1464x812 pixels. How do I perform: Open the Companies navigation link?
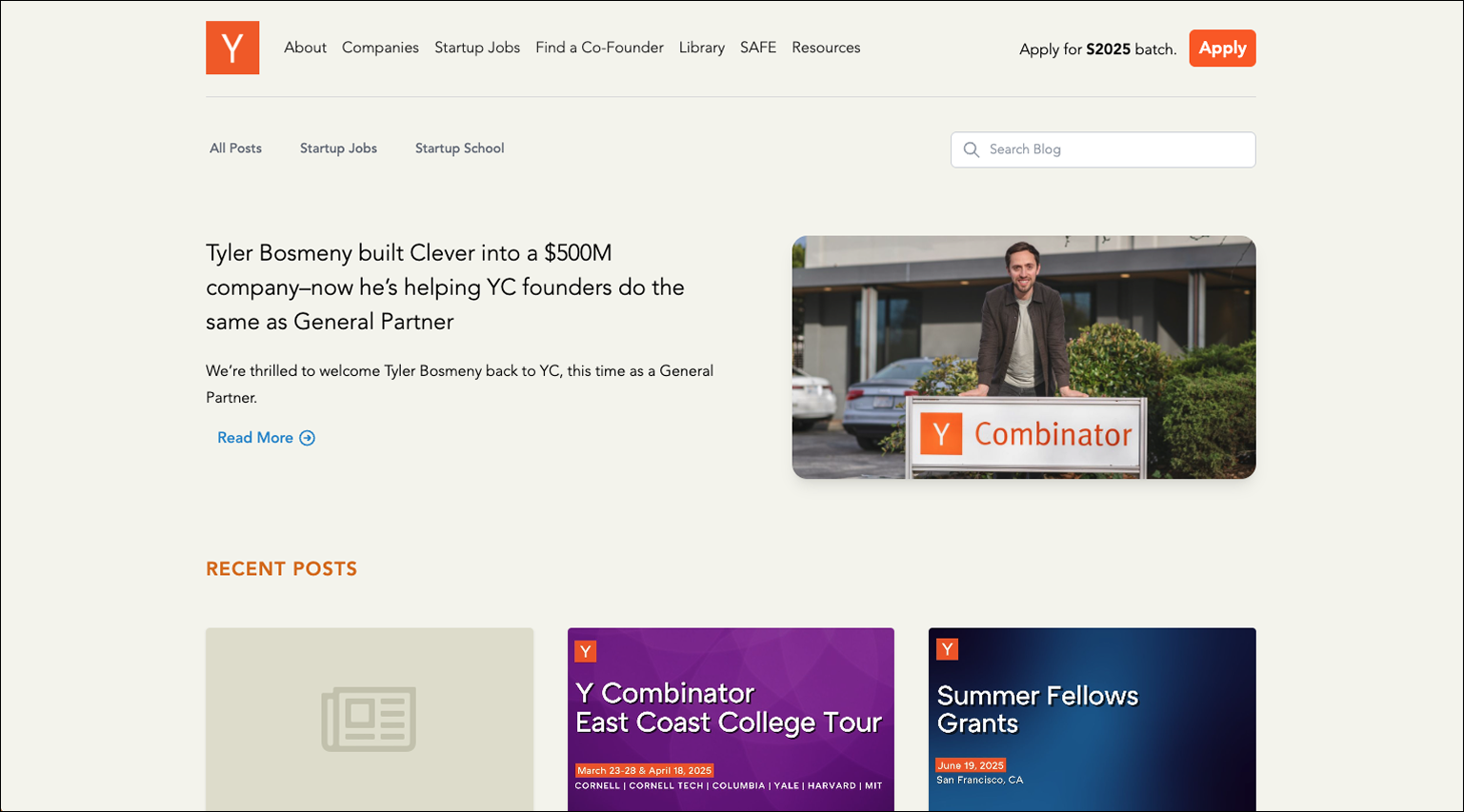point(380,48)
